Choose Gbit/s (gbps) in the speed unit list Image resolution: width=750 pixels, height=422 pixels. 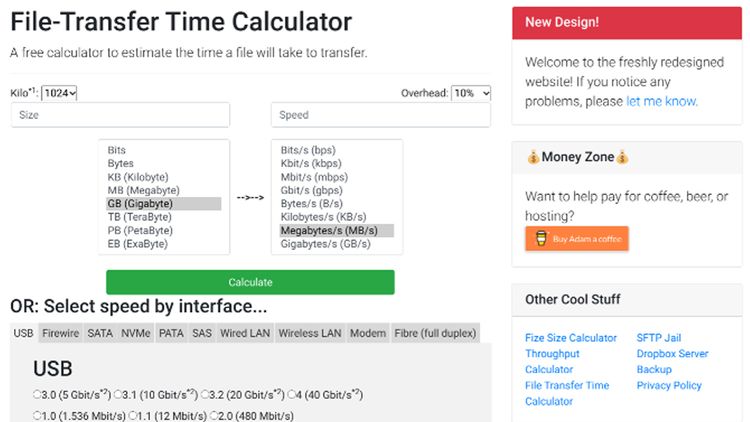pyautogui.click(x=311, y=190)
